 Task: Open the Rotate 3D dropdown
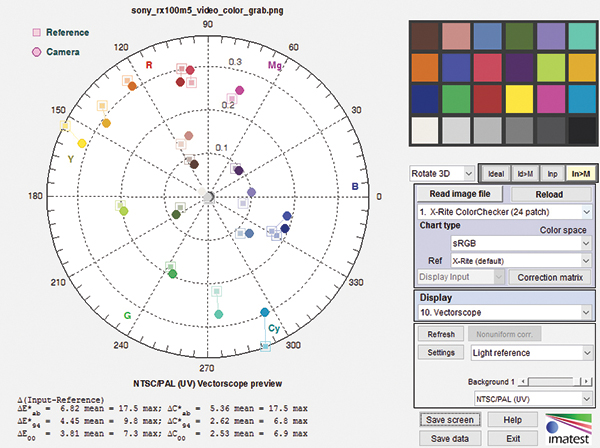(x=442, y=174)
